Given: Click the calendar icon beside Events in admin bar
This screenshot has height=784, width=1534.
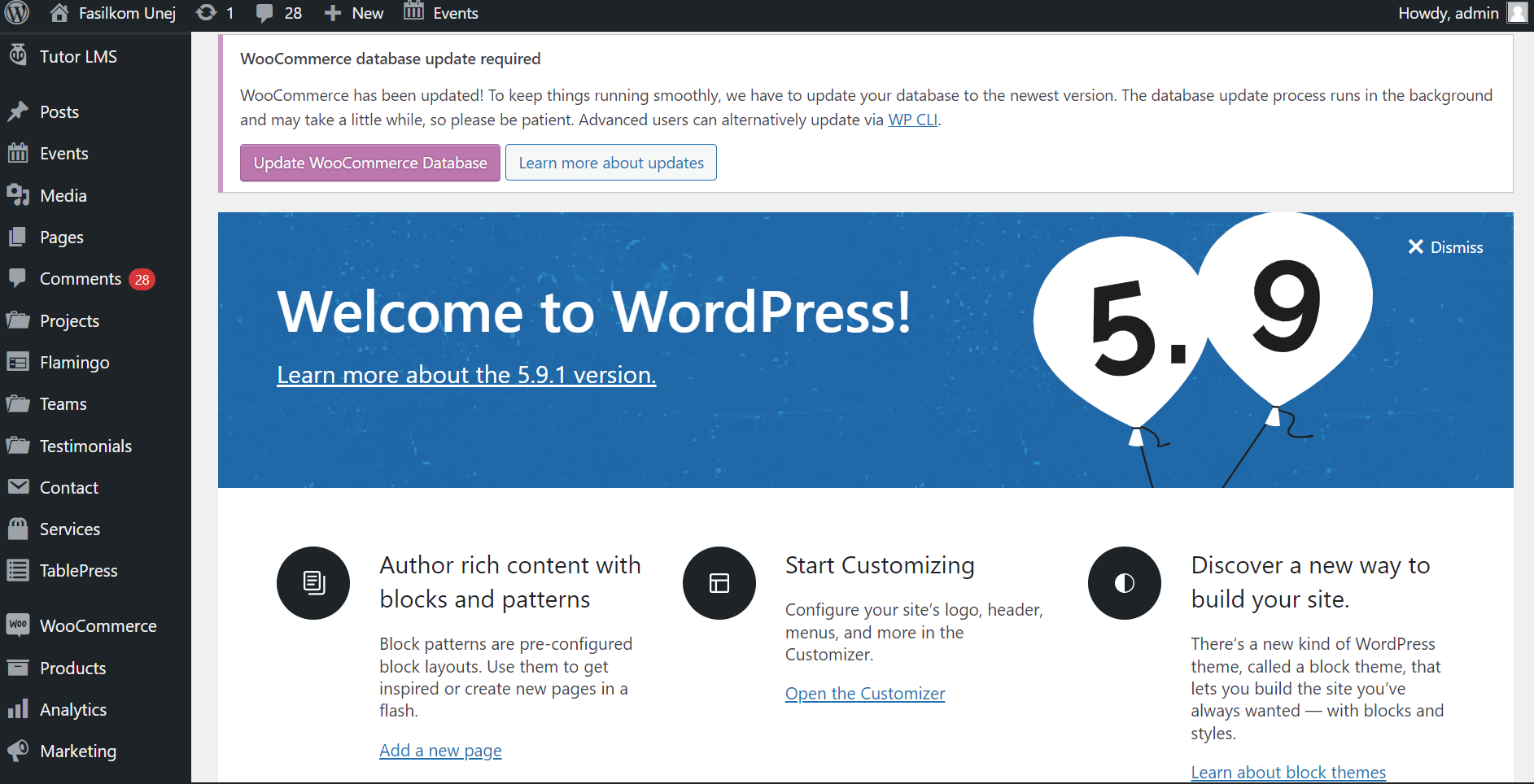Looking at the screenshot, I should tap(413, 11).
